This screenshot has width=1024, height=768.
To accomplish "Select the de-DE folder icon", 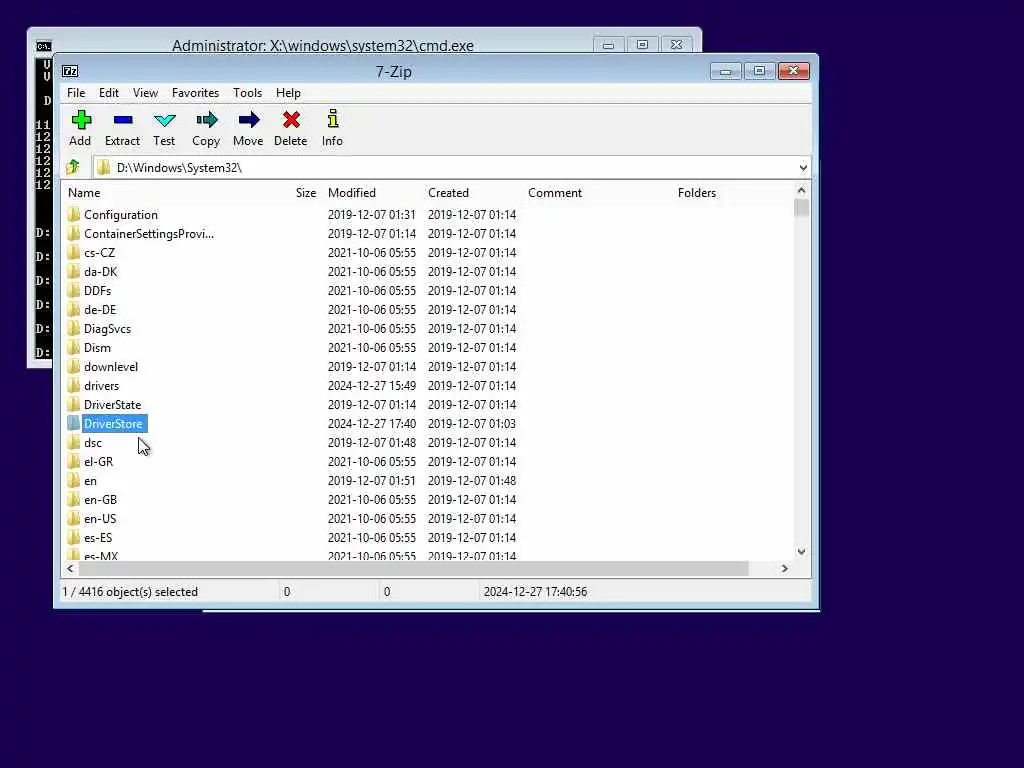I will (x=74, y=309).
